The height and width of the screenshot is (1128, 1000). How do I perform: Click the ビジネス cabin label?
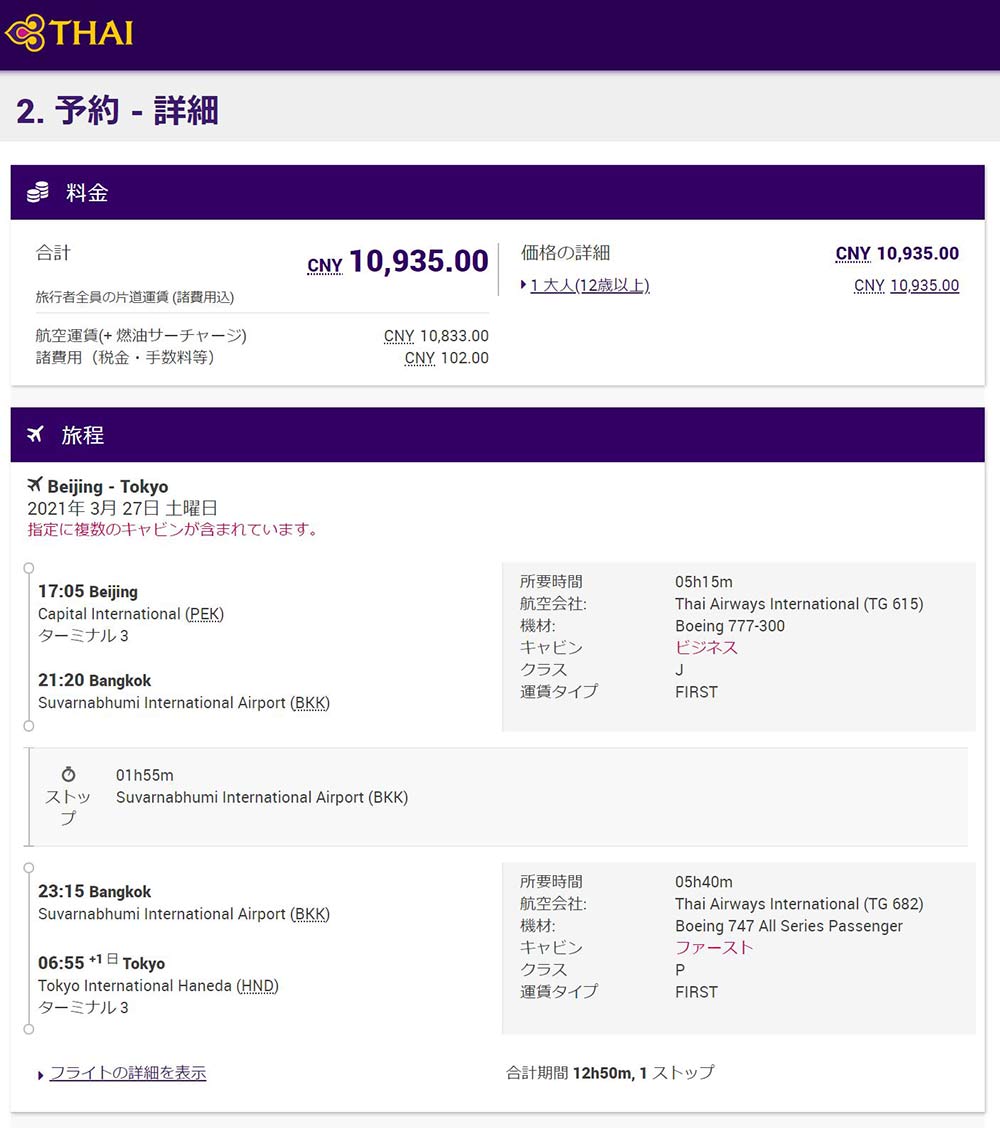706,647
